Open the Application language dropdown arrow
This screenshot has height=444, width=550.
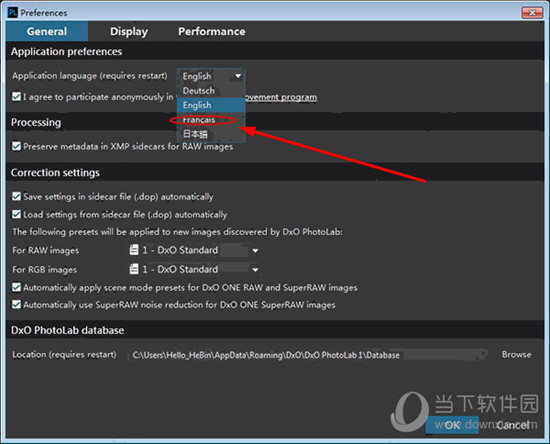tap(238, 76)
